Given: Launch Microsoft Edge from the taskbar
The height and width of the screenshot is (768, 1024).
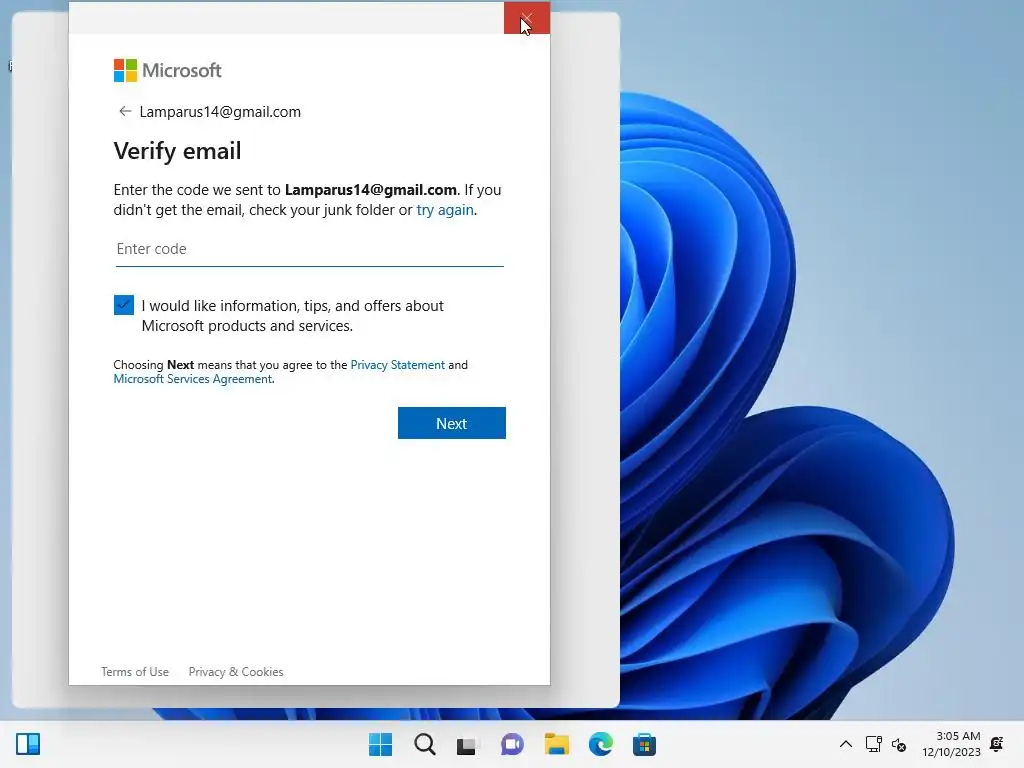Looking at the screenshot, I should 600,744.
